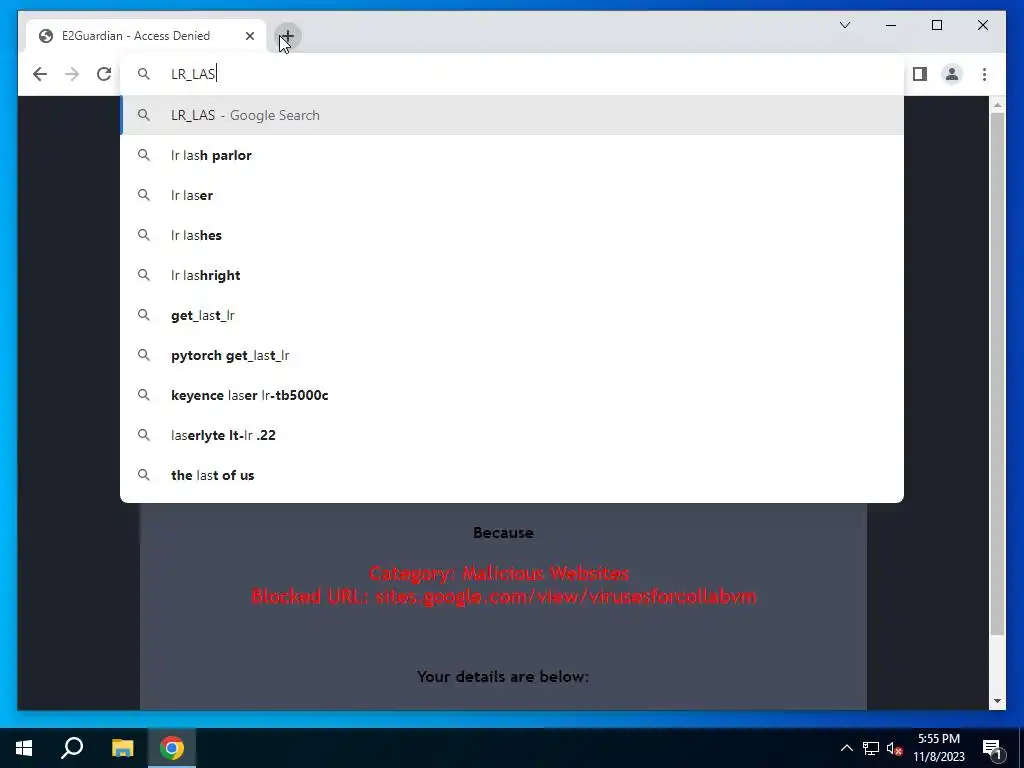This screenshot has width=1024, height=768.
Task: Close the E2Guardian - Access Denied tab
Action: (x=249, y=36)
